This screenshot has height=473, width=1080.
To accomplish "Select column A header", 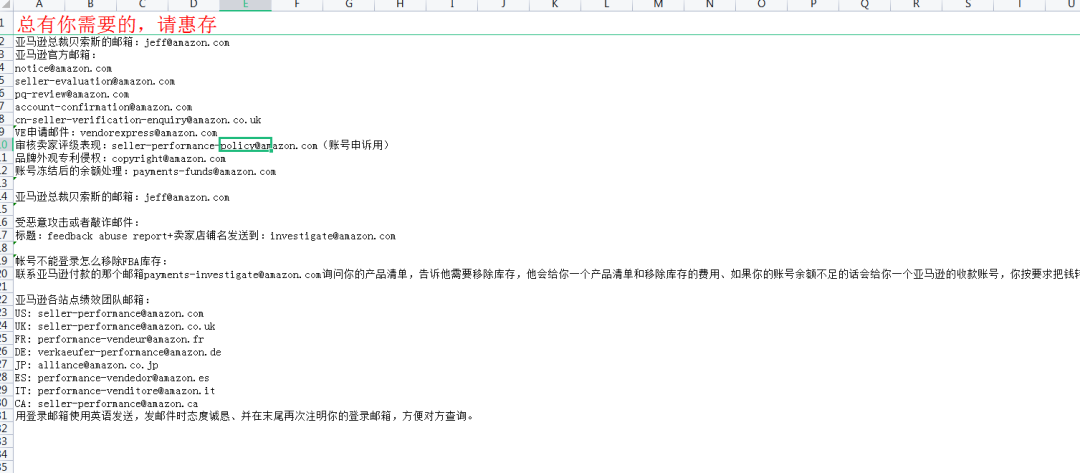I will (39, 6).
